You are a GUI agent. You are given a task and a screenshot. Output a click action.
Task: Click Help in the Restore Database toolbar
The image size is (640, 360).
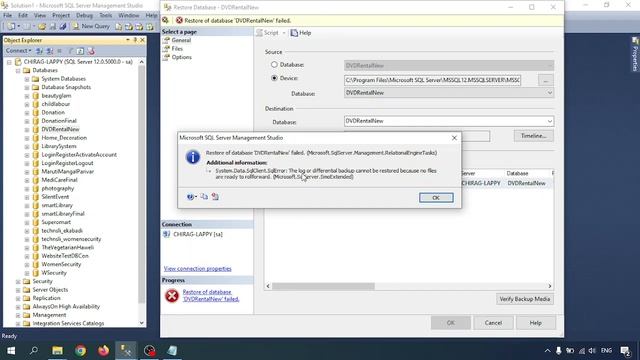301,33
